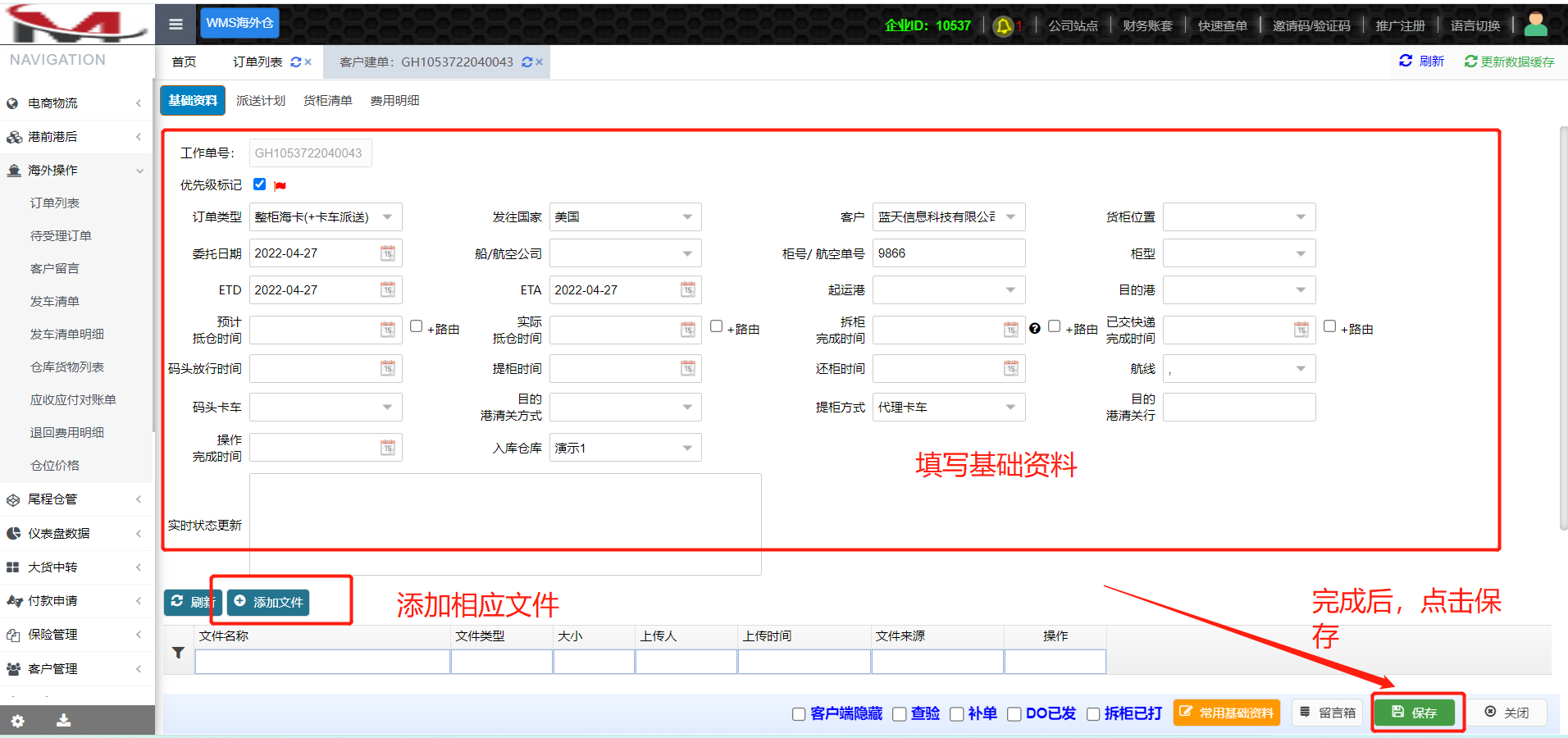Reload the 客户建单 tab using its refresh icon
This screenshot has height=738, width=1568.
click(x=527, y=62)
